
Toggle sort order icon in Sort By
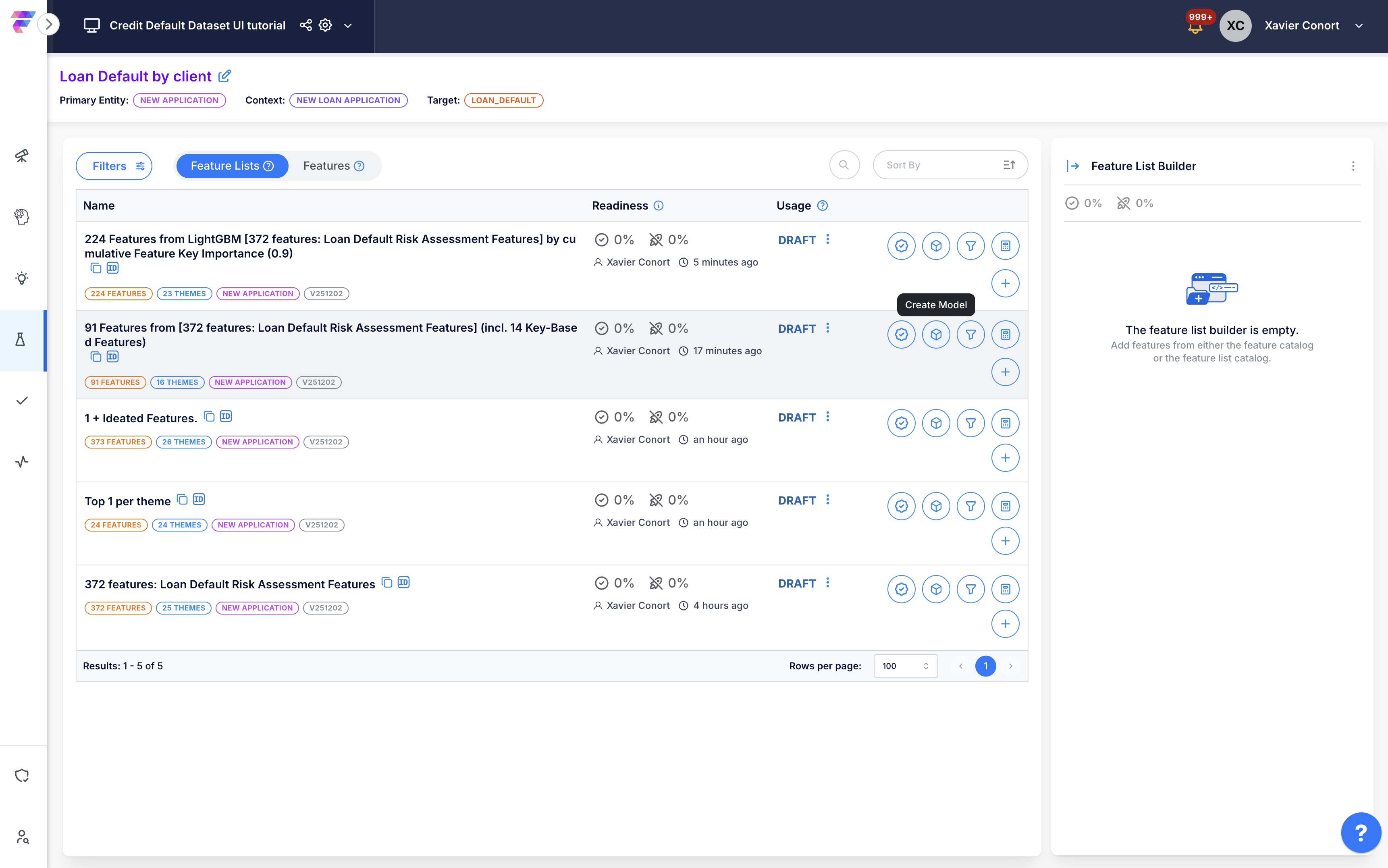(1009, 165)
